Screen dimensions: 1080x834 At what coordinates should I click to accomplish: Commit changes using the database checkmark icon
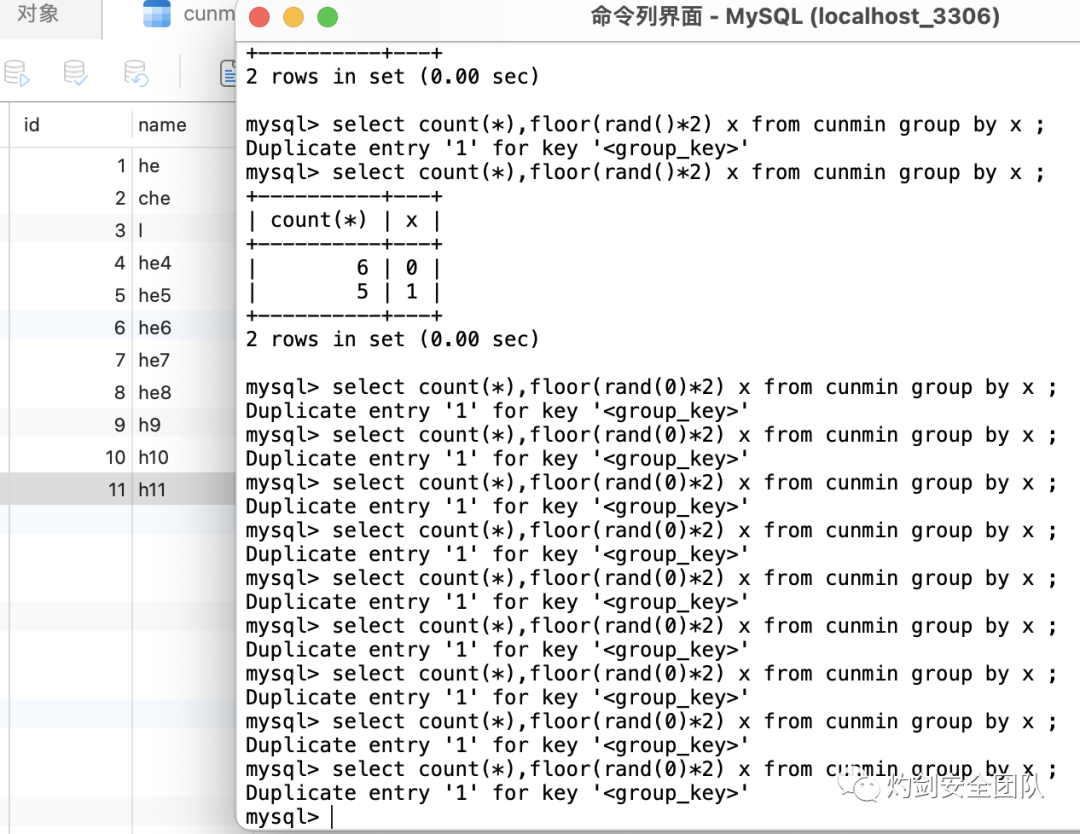73,72
